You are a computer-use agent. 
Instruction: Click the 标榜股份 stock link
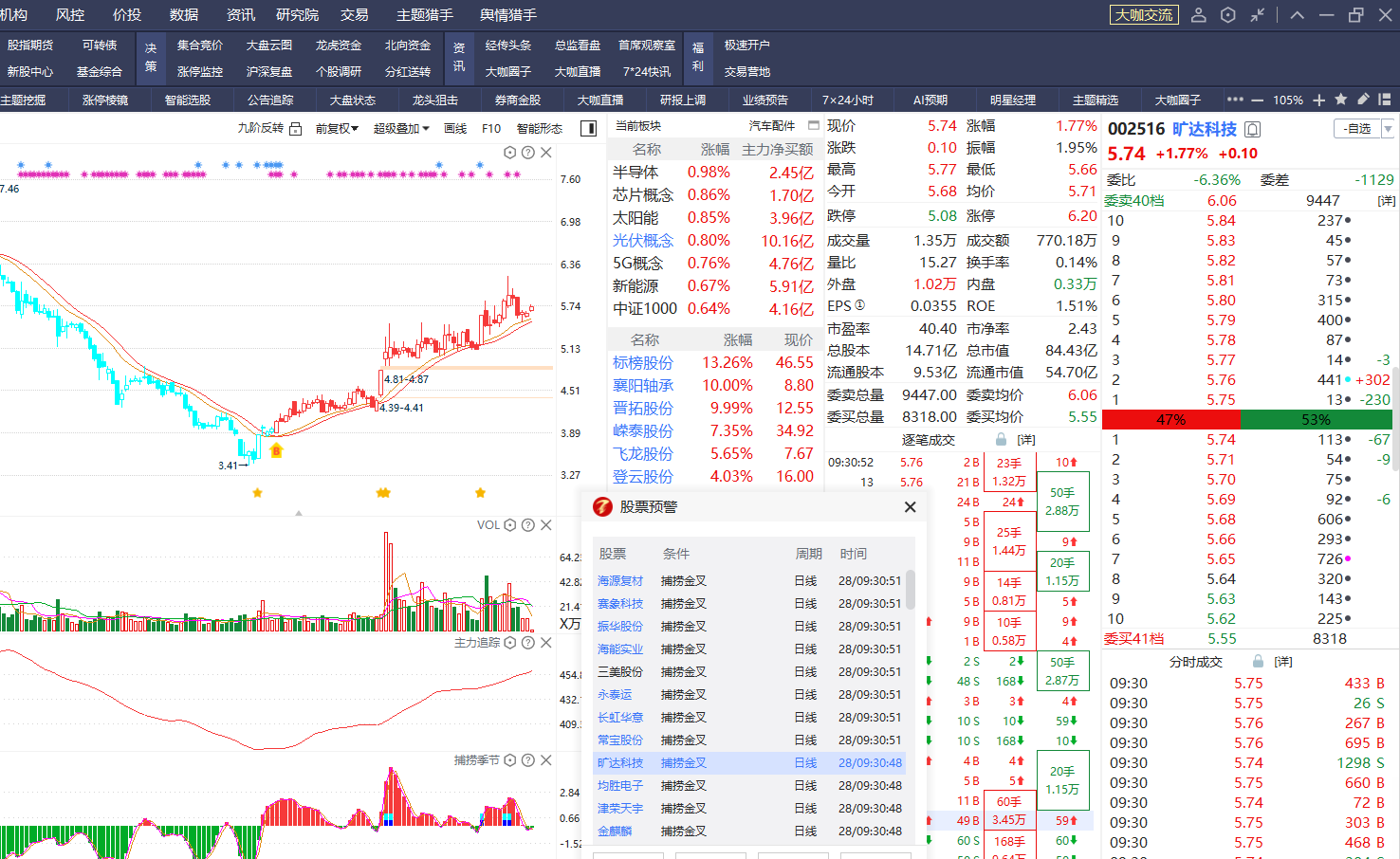point(643,363)
